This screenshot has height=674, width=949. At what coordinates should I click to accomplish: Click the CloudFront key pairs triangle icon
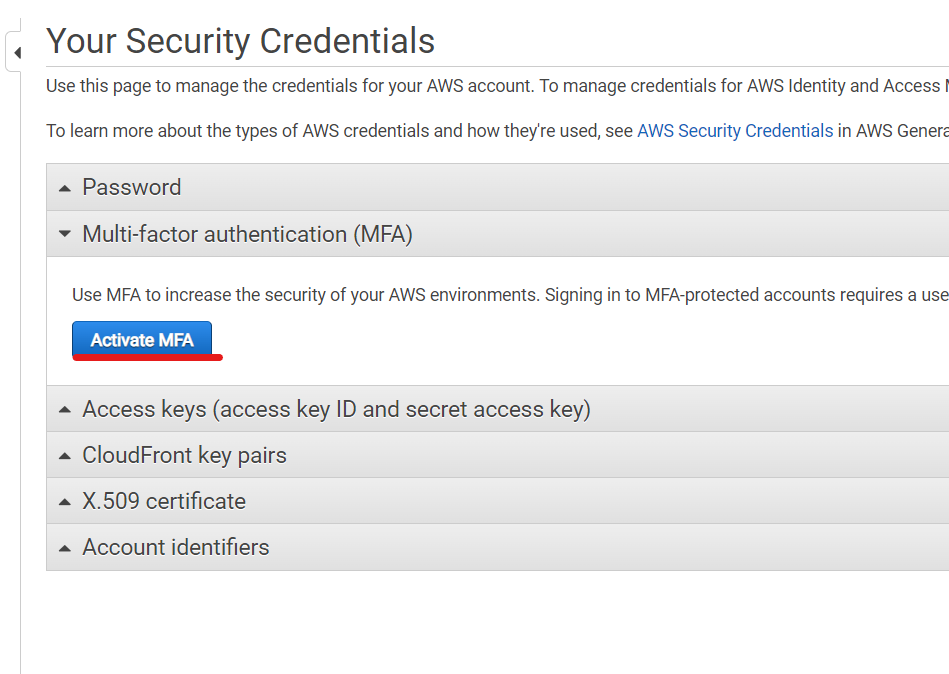tap(65, 456)
